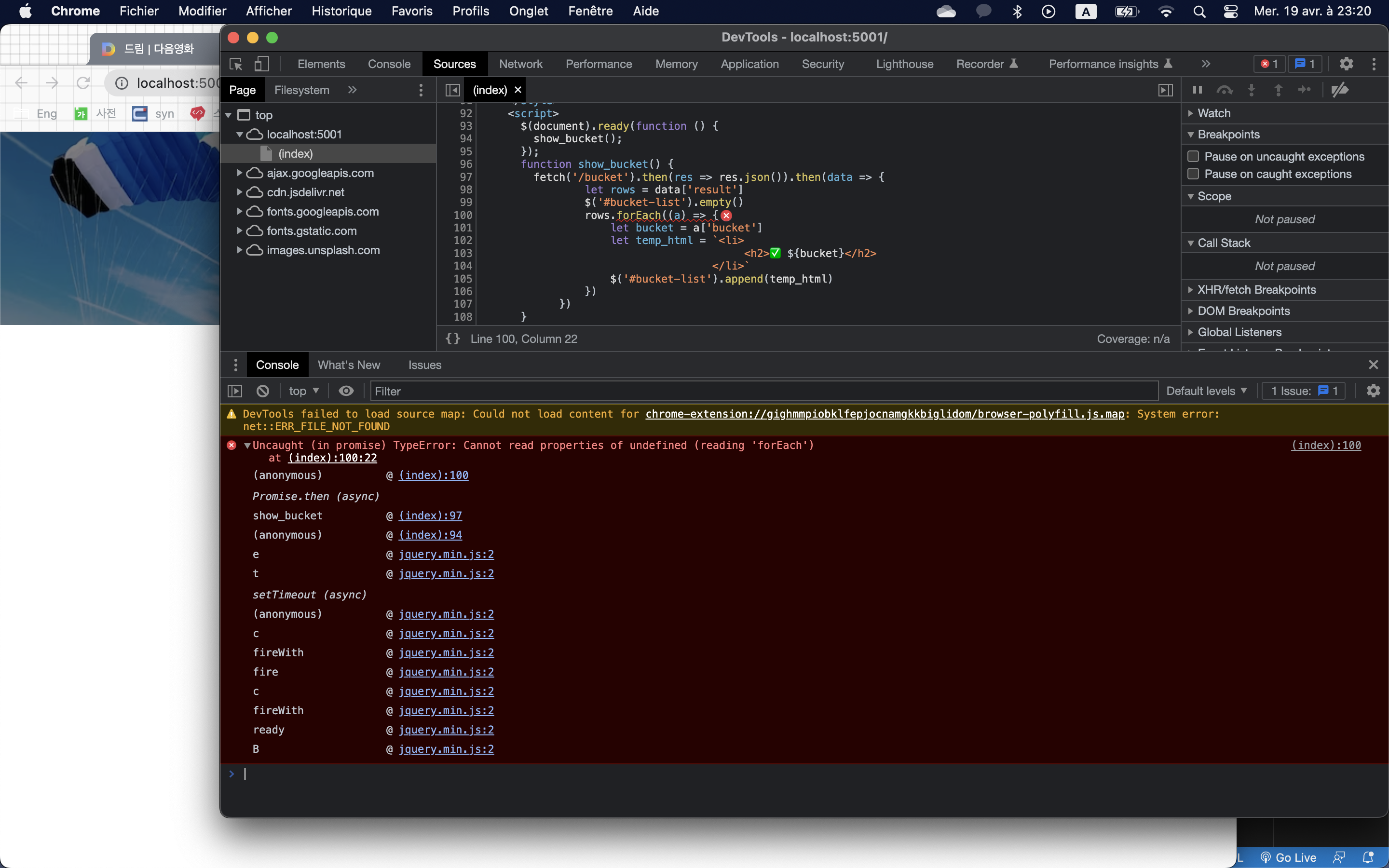Open the Issues drawer tab

425,365
